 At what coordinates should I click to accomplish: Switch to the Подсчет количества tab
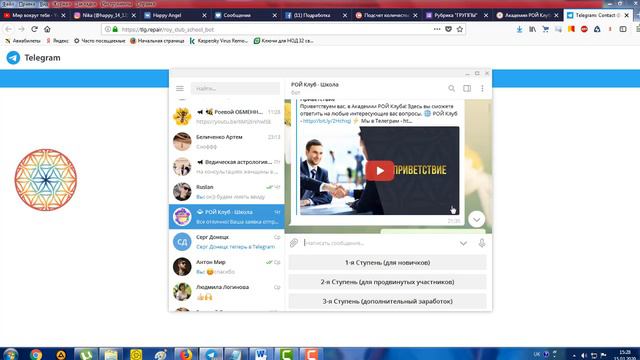386,15
